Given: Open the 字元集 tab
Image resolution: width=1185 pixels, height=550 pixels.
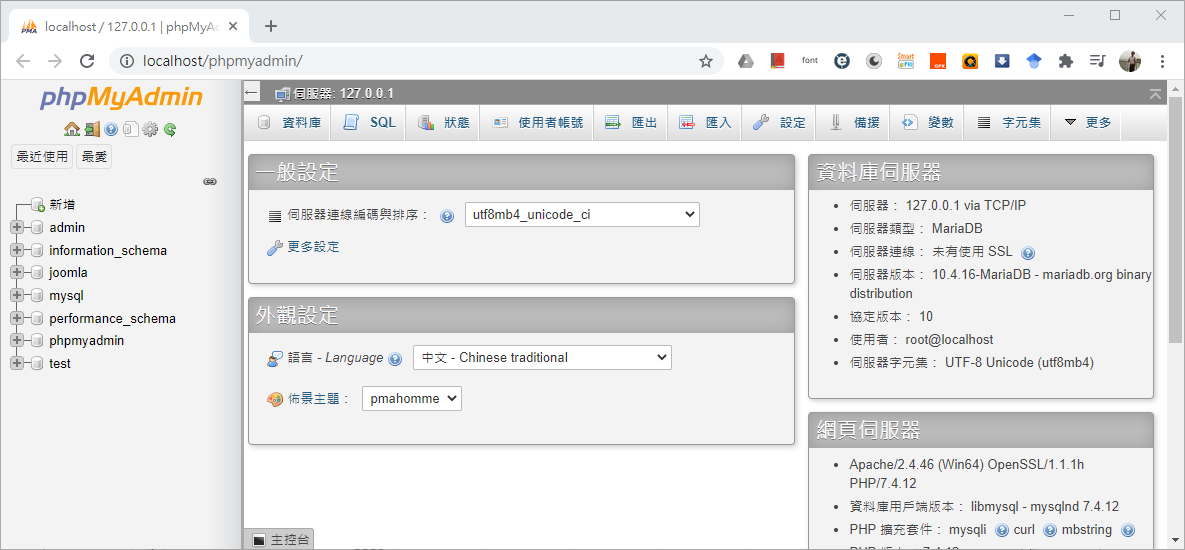Looking at the screenshot, I should click(x=1008, y=122).
